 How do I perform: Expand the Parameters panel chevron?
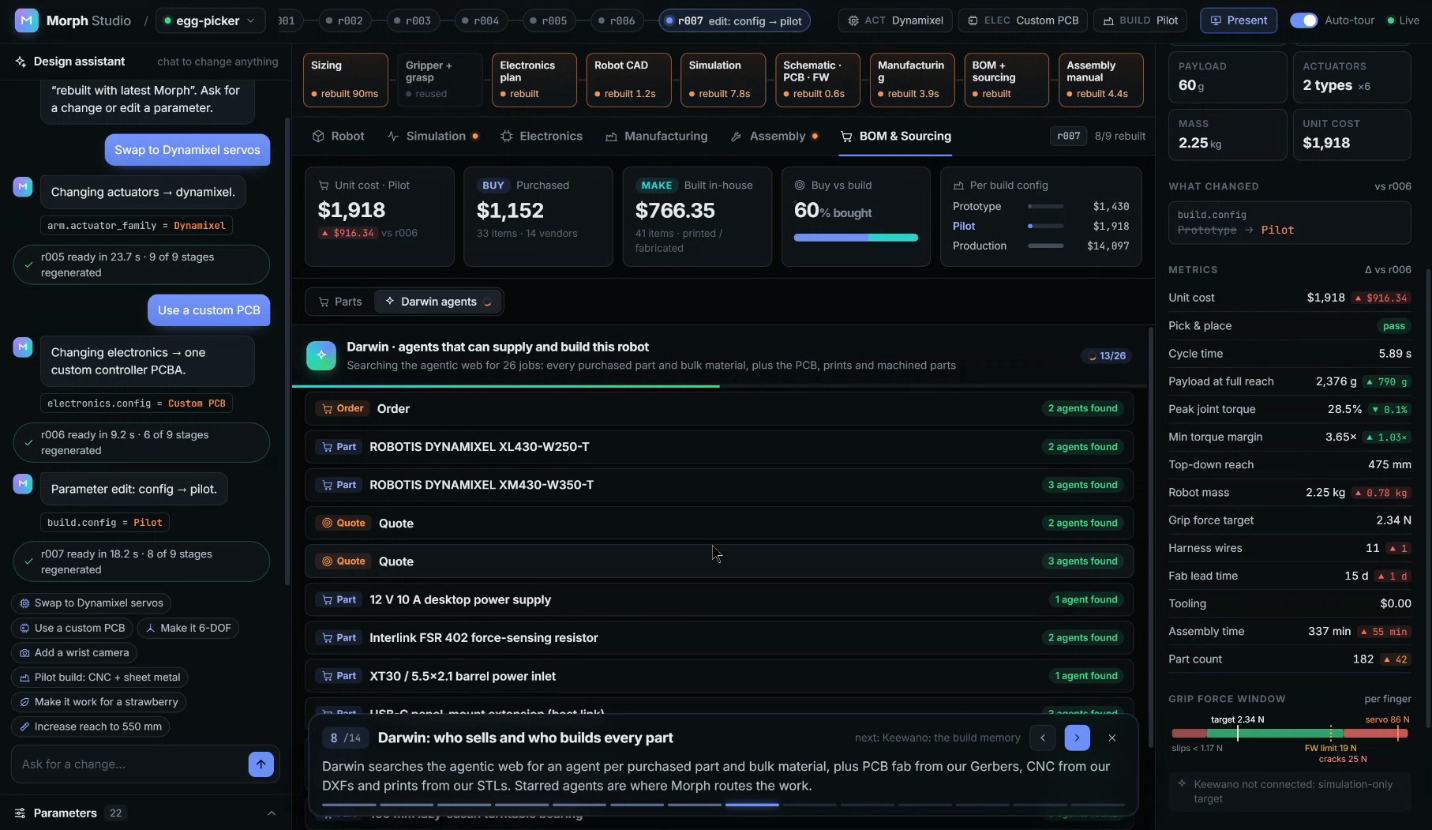coord(271,813)
